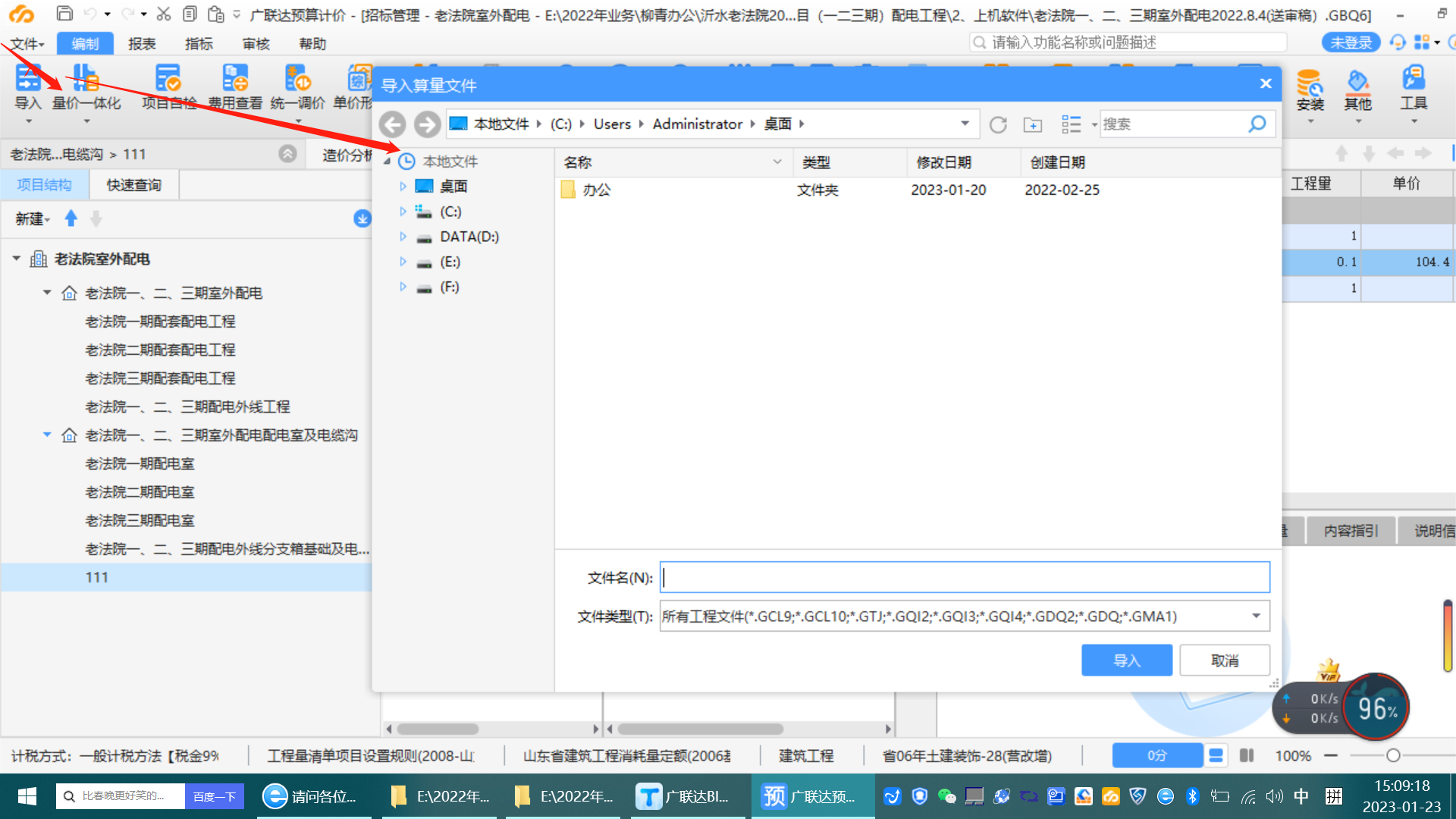Select the 办公 folder in file list
Image resolution: width=1456 pixels, height=819 pixels.
coord(596,190)
